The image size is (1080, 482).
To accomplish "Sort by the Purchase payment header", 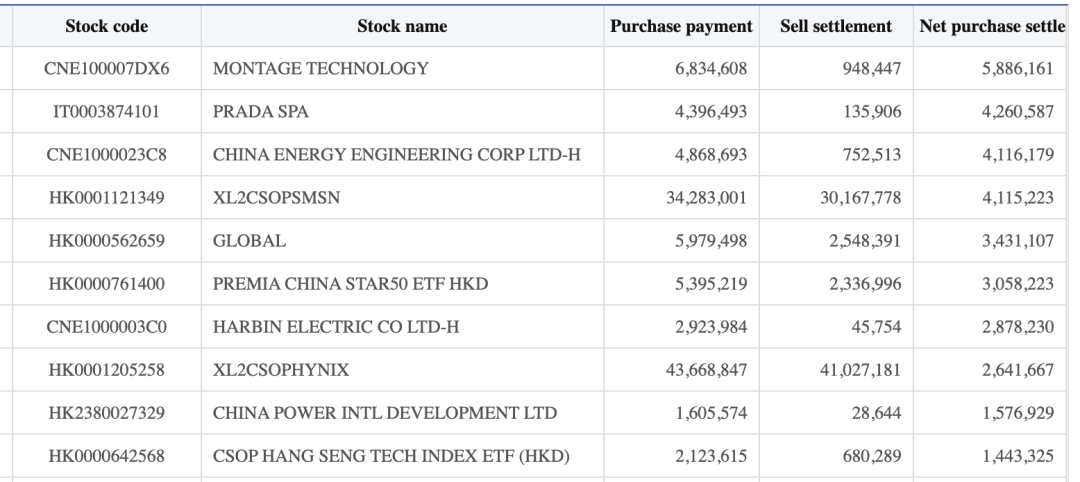I will [x=681, y=26].
